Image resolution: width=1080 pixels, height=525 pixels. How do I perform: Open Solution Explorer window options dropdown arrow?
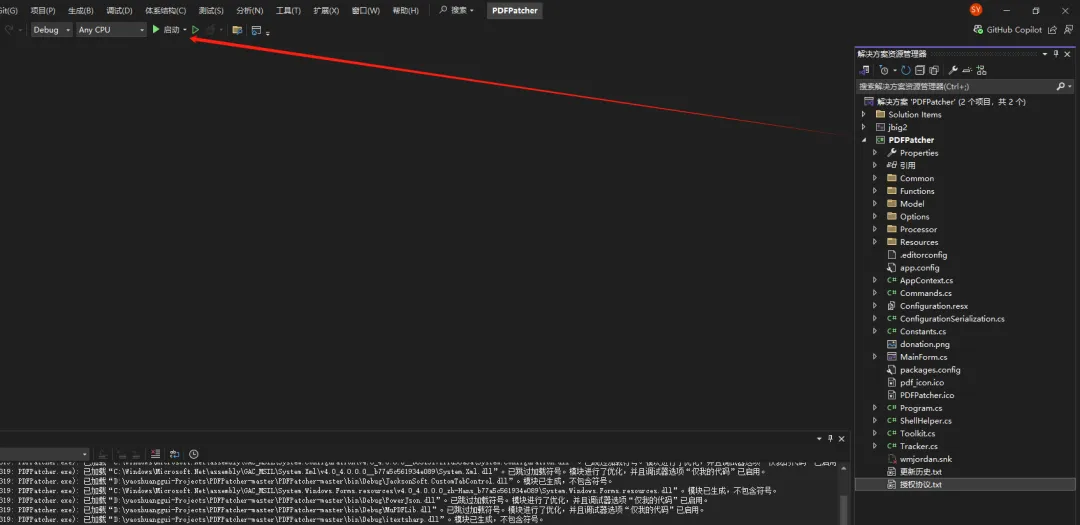1045,54
